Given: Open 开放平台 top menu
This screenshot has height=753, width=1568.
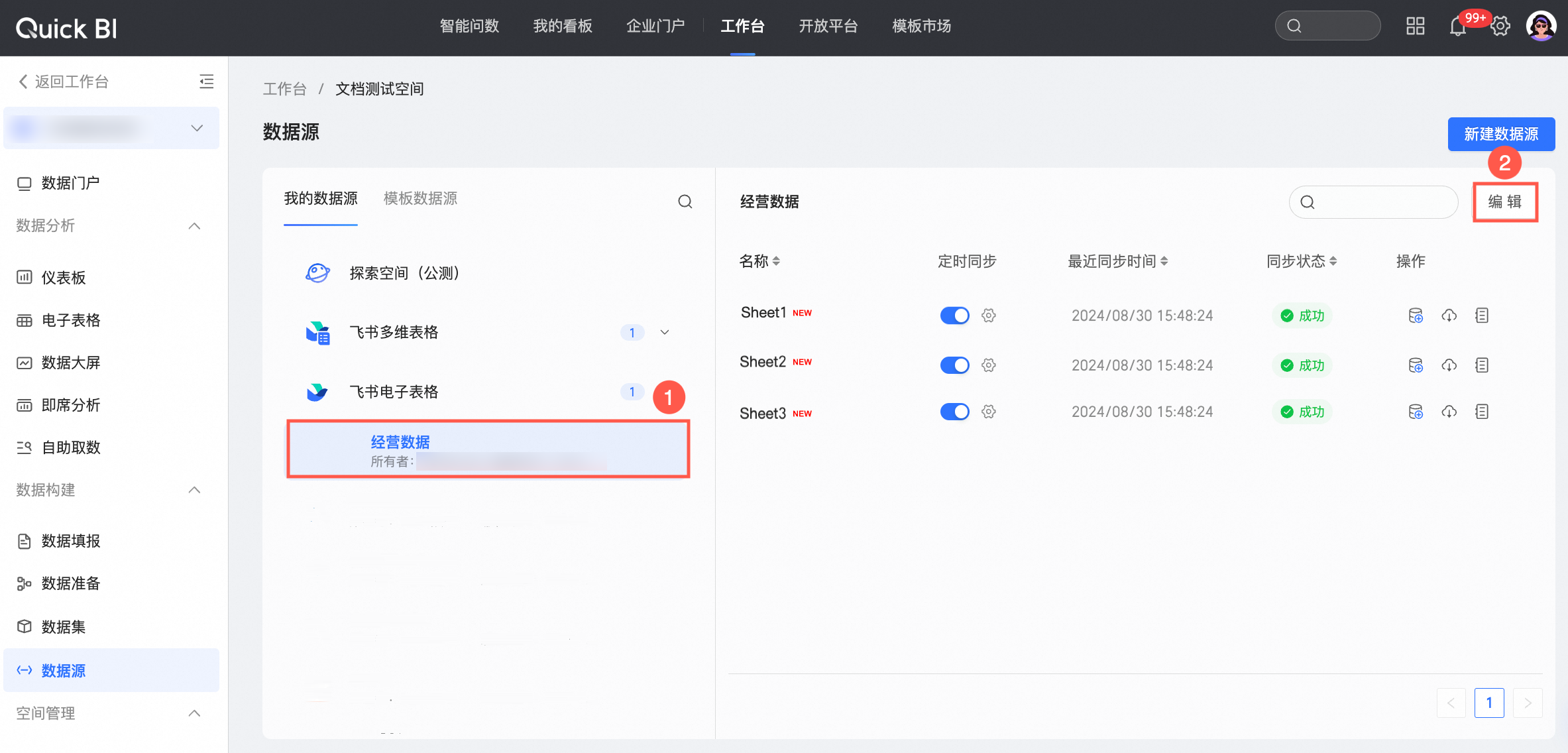Looking at the screenshot, I should point(828,27).
